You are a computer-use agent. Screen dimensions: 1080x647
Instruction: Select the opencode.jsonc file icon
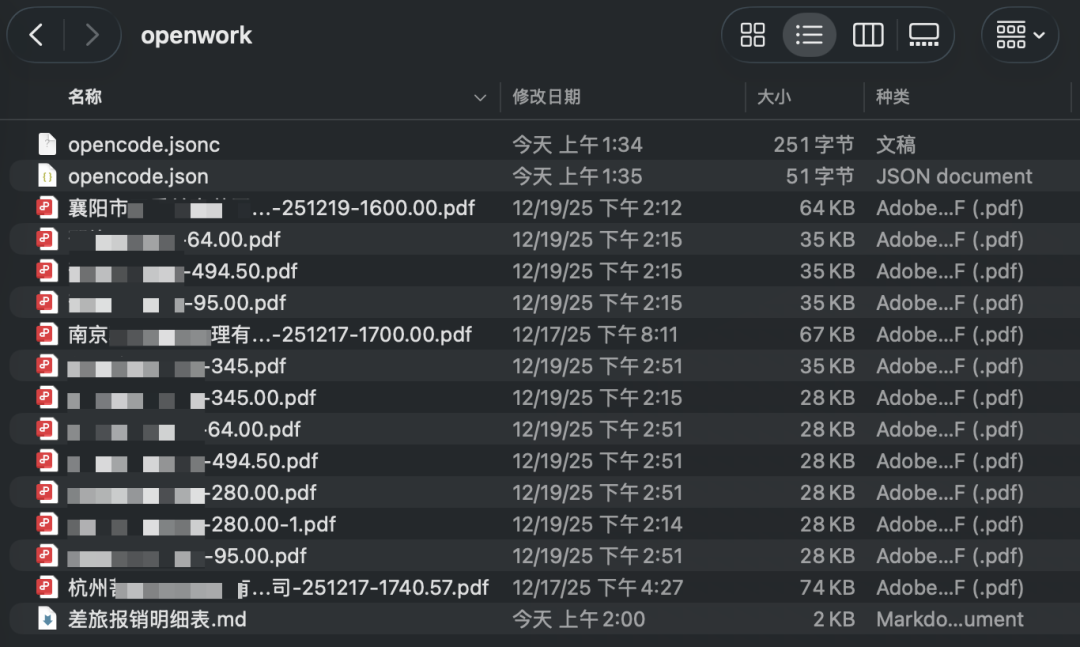(x=47, y=145)
